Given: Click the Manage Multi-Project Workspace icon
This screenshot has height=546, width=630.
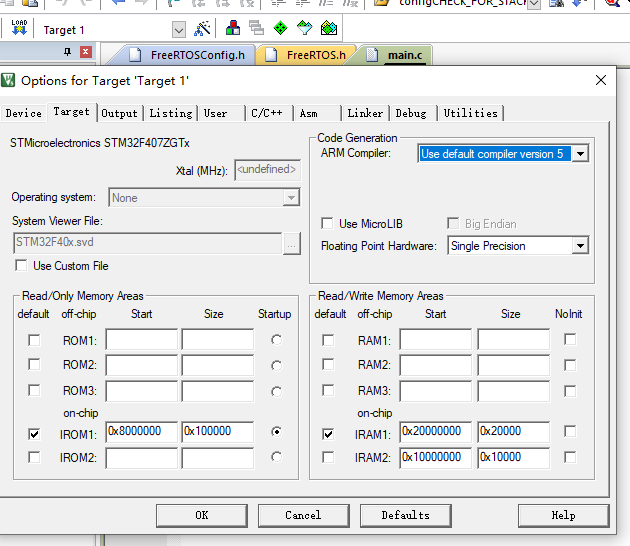Looking at the screenshot, I should [256, 28].
